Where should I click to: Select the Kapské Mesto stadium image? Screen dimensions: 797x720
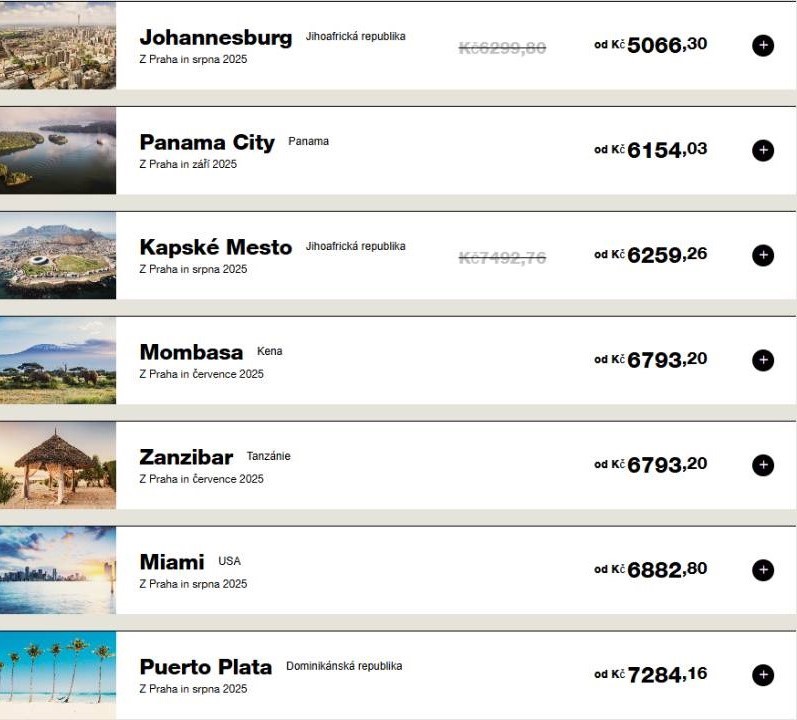[x=57, y=255]
